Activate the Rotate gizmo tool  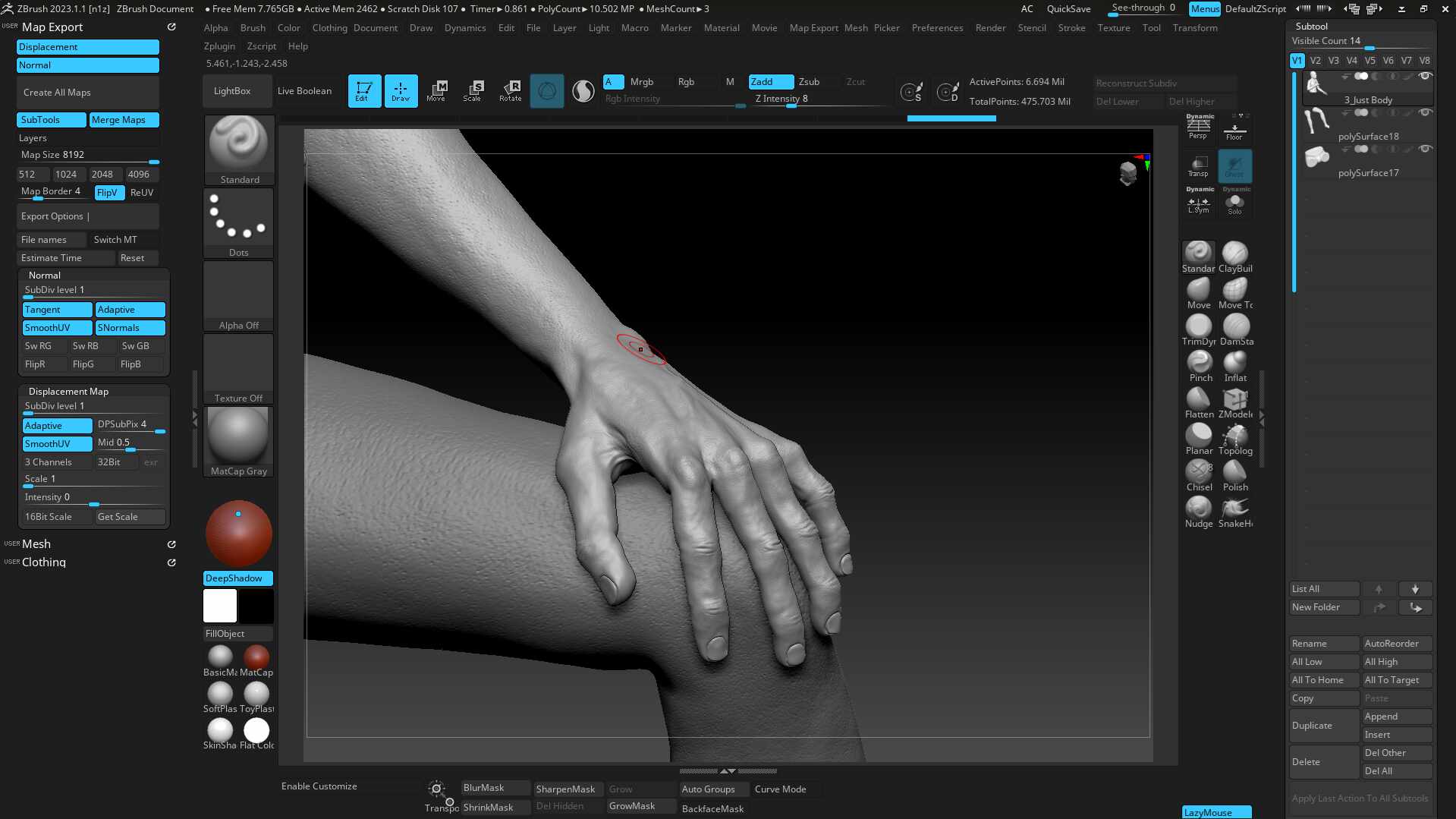click(x=510, y=91)
